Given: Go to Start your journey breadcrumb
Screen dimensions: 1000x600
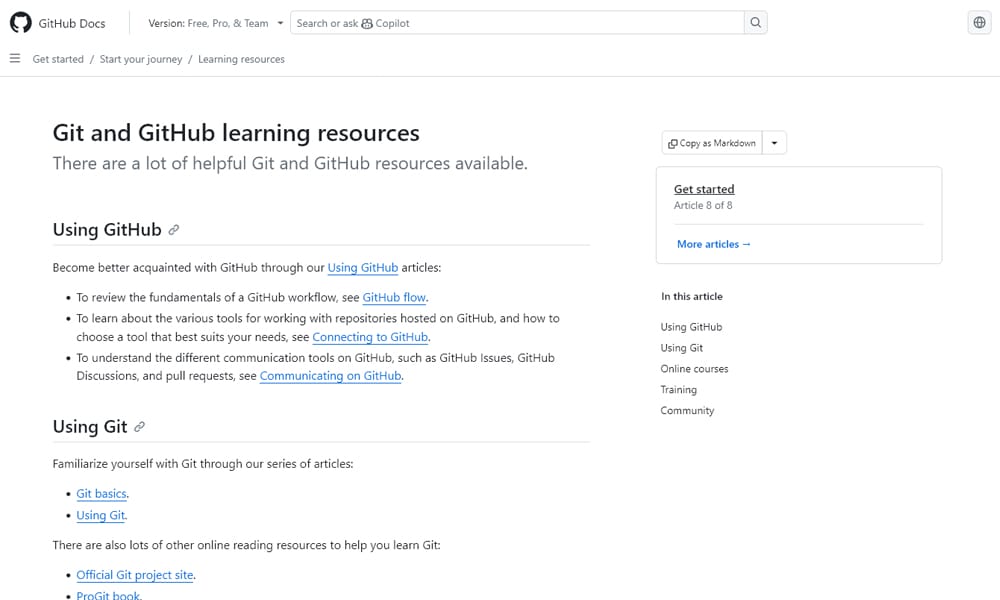Looking at the screenshot, I should [x=141, y=59].
